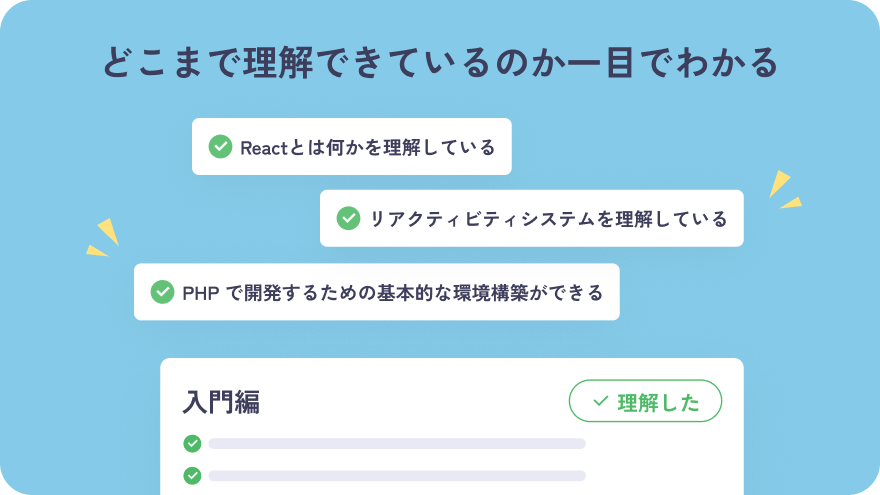Click the green checkmark beside Reactとは何かを理解している

[220, 147]
